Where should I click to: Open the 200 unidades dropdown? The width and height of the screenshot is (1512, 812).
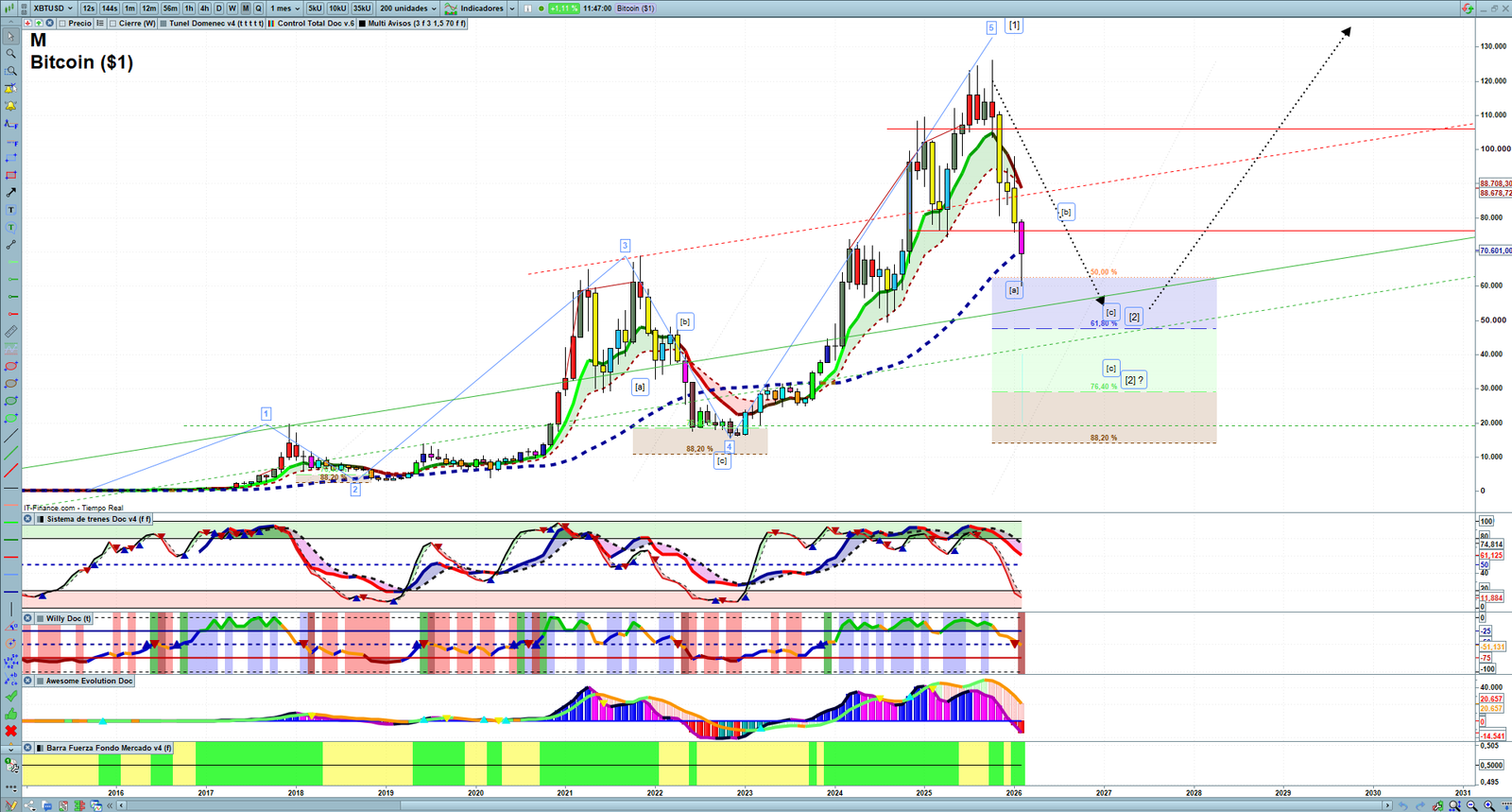pyautogui.click(x=408, y=9)
